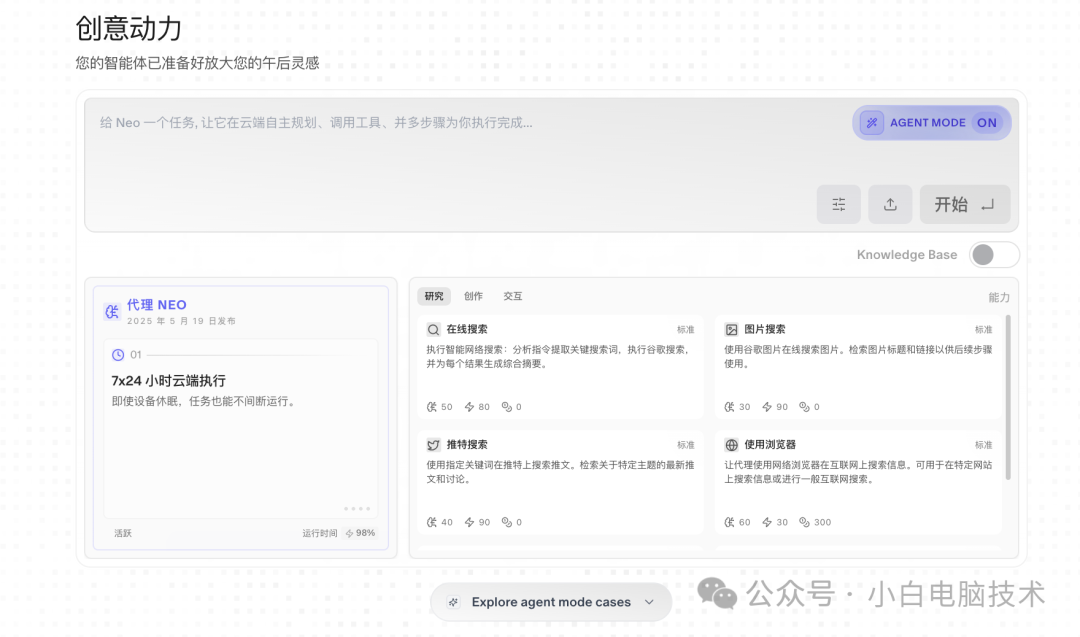
Task: Click the upload icon beside 开始
Action: (890, 204)
